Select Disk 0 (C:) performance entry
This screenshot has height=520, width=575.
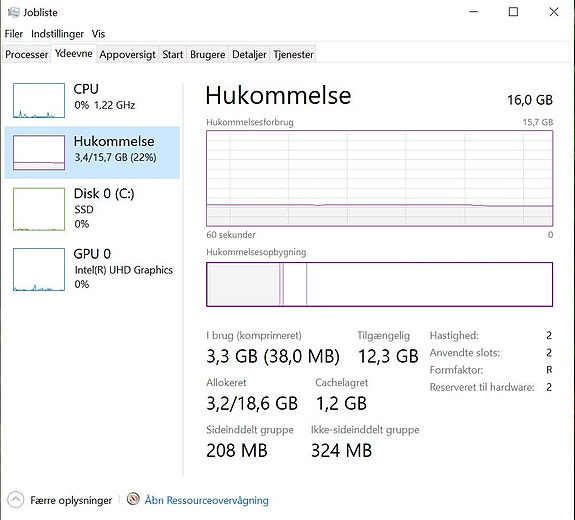point(92,209)
